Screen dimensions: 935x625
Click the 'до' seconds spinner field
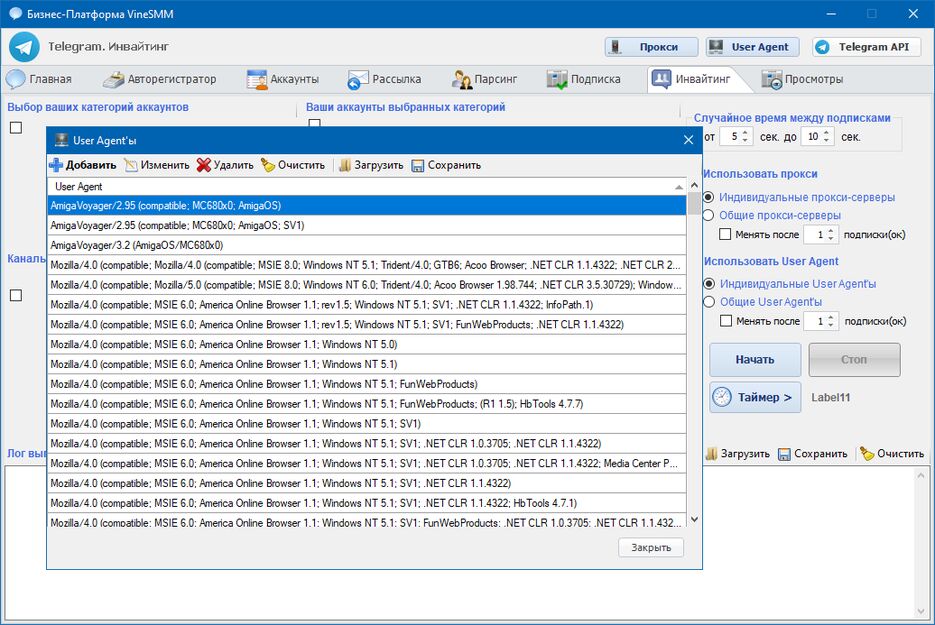point(818,137)
